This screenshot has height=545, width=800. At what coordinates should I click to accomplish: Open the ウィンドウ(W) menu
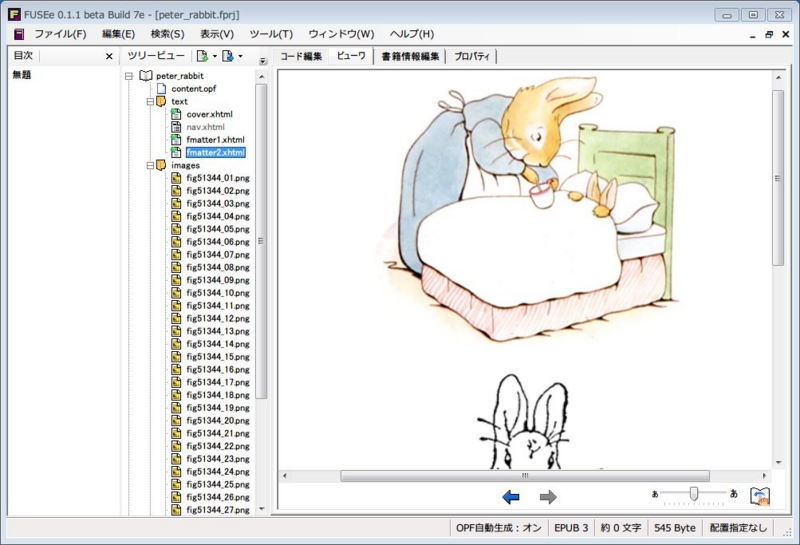click(341, 34)
